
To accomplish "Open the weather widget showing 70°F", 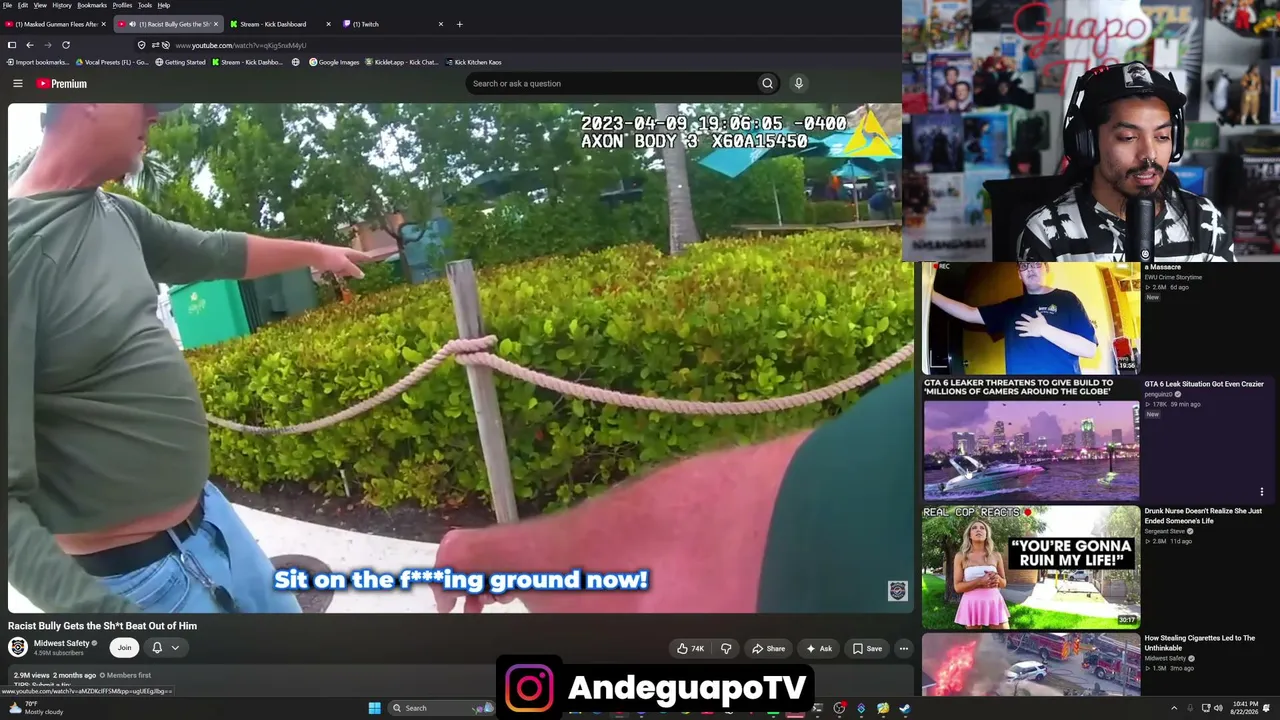I will point(36,708).
